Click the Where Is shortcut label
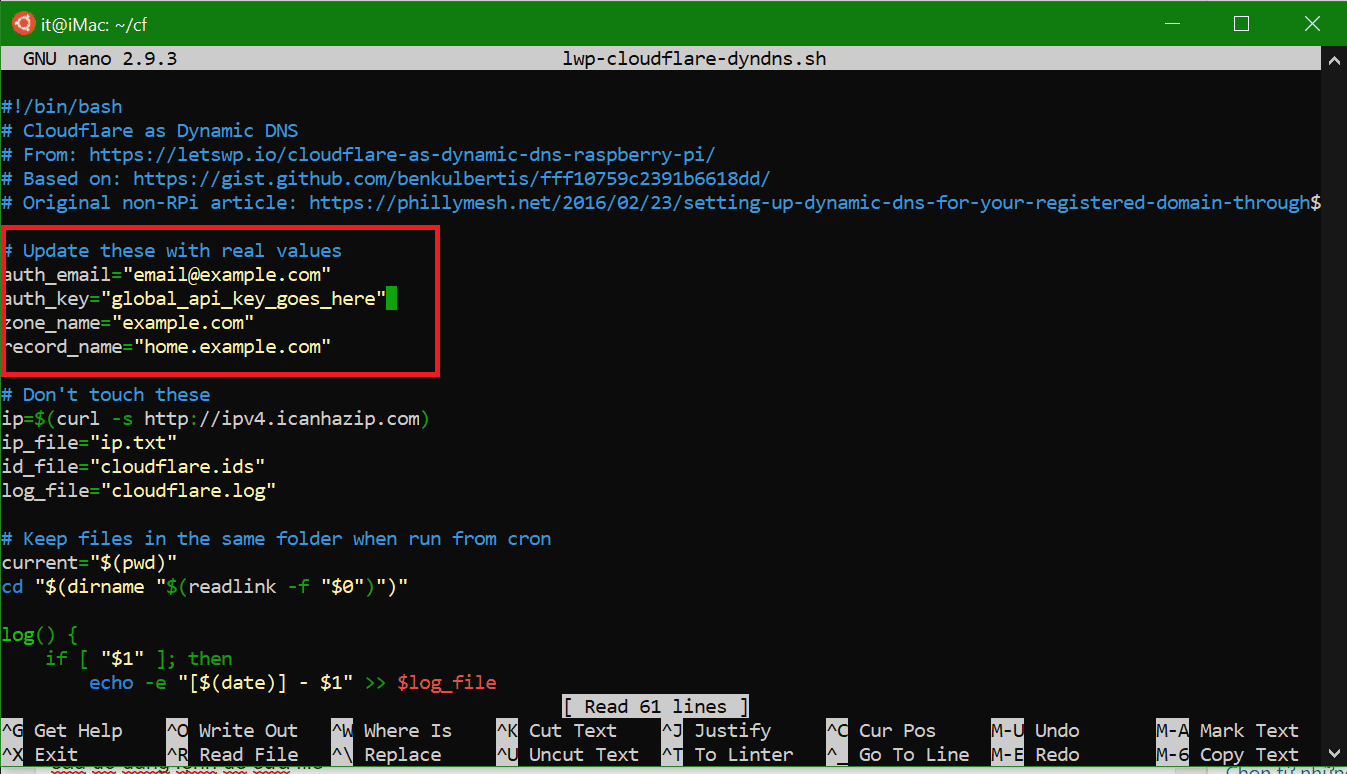This screenshot has width=1347, height=774. pyautogui.click(x=407, y=731)
